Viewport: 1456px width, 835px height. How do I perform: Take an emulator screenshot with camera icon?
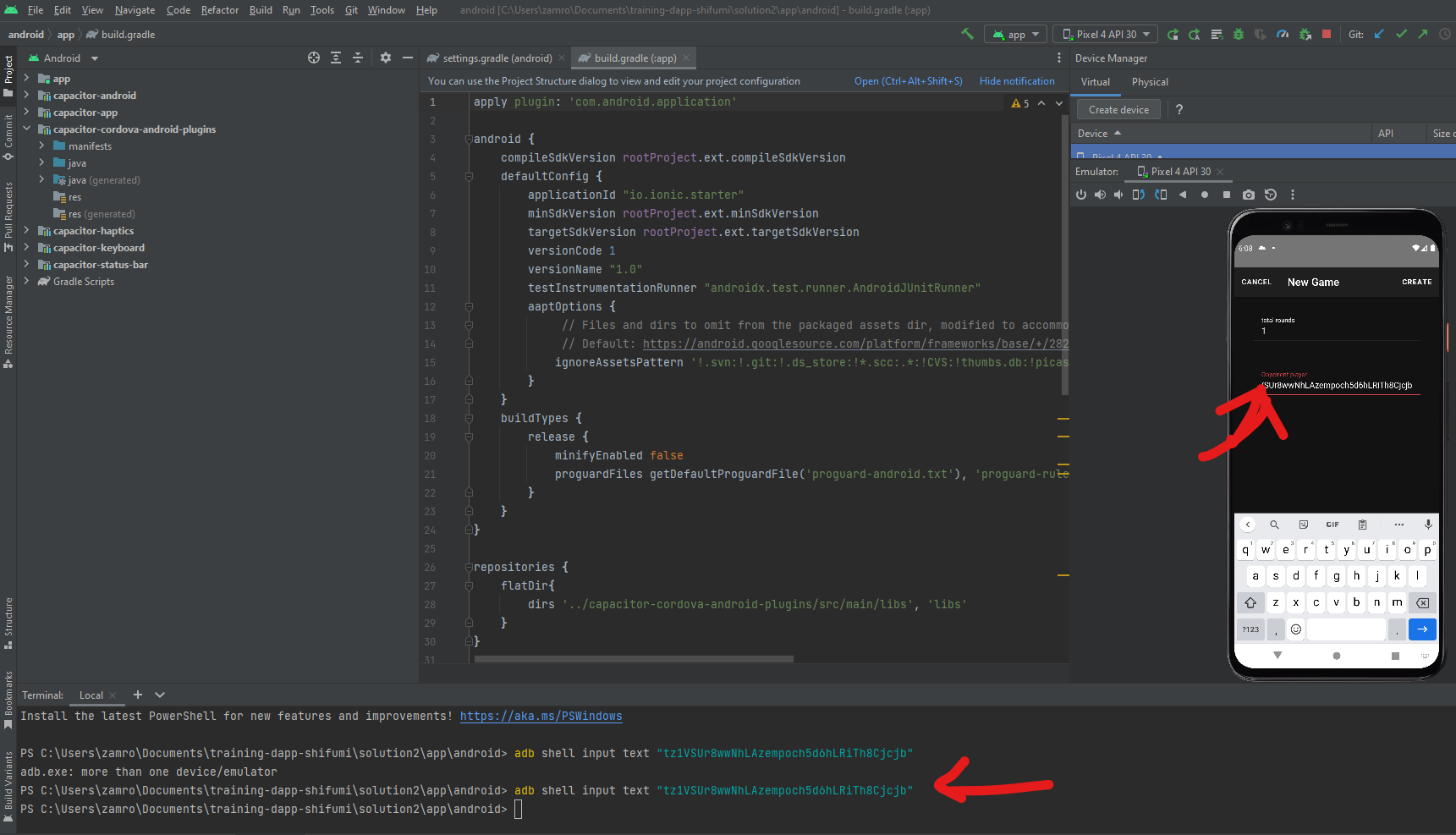click(x=1248, y=195)
